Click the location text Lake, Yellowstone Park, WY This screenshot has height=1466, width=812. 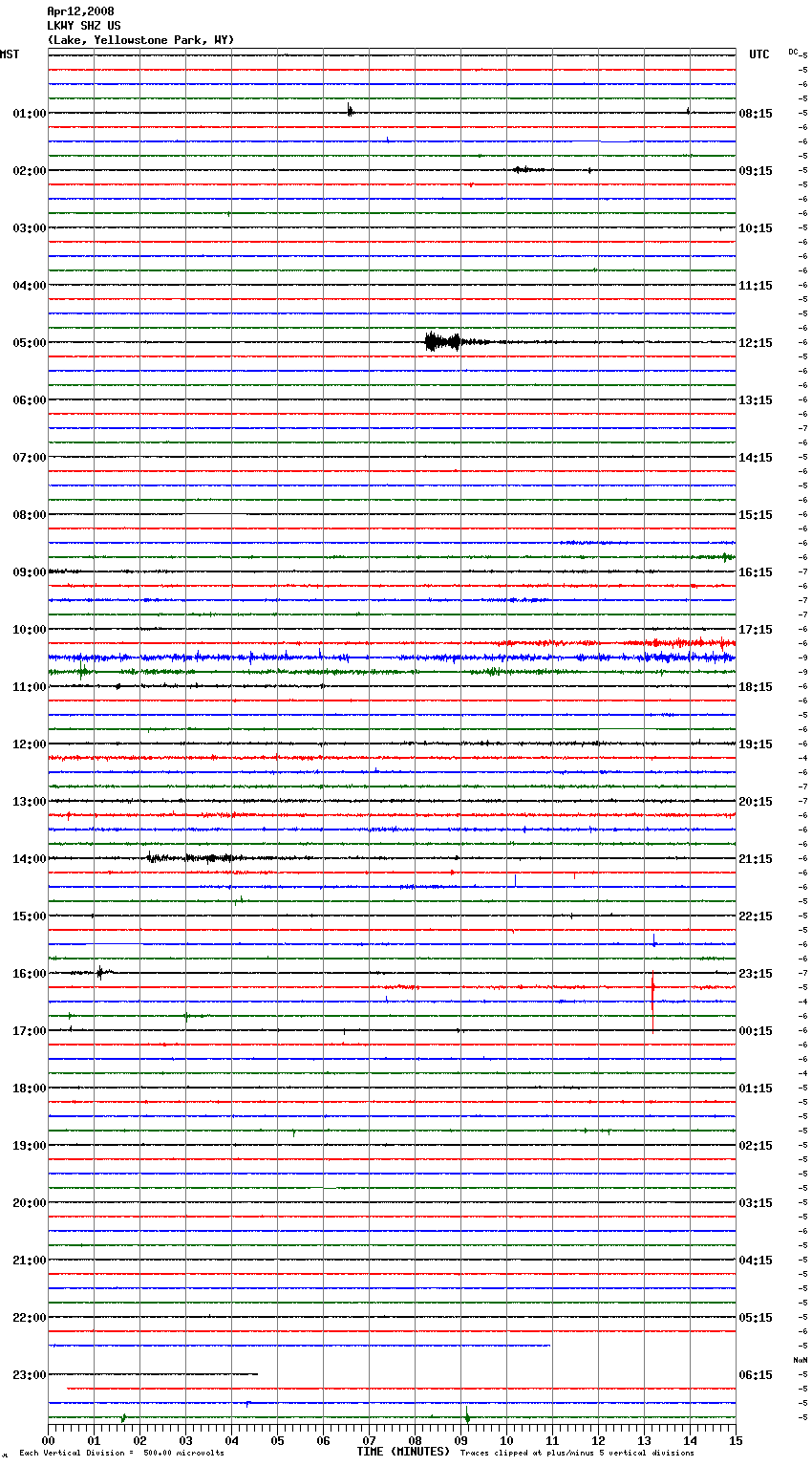pos(140,40)
